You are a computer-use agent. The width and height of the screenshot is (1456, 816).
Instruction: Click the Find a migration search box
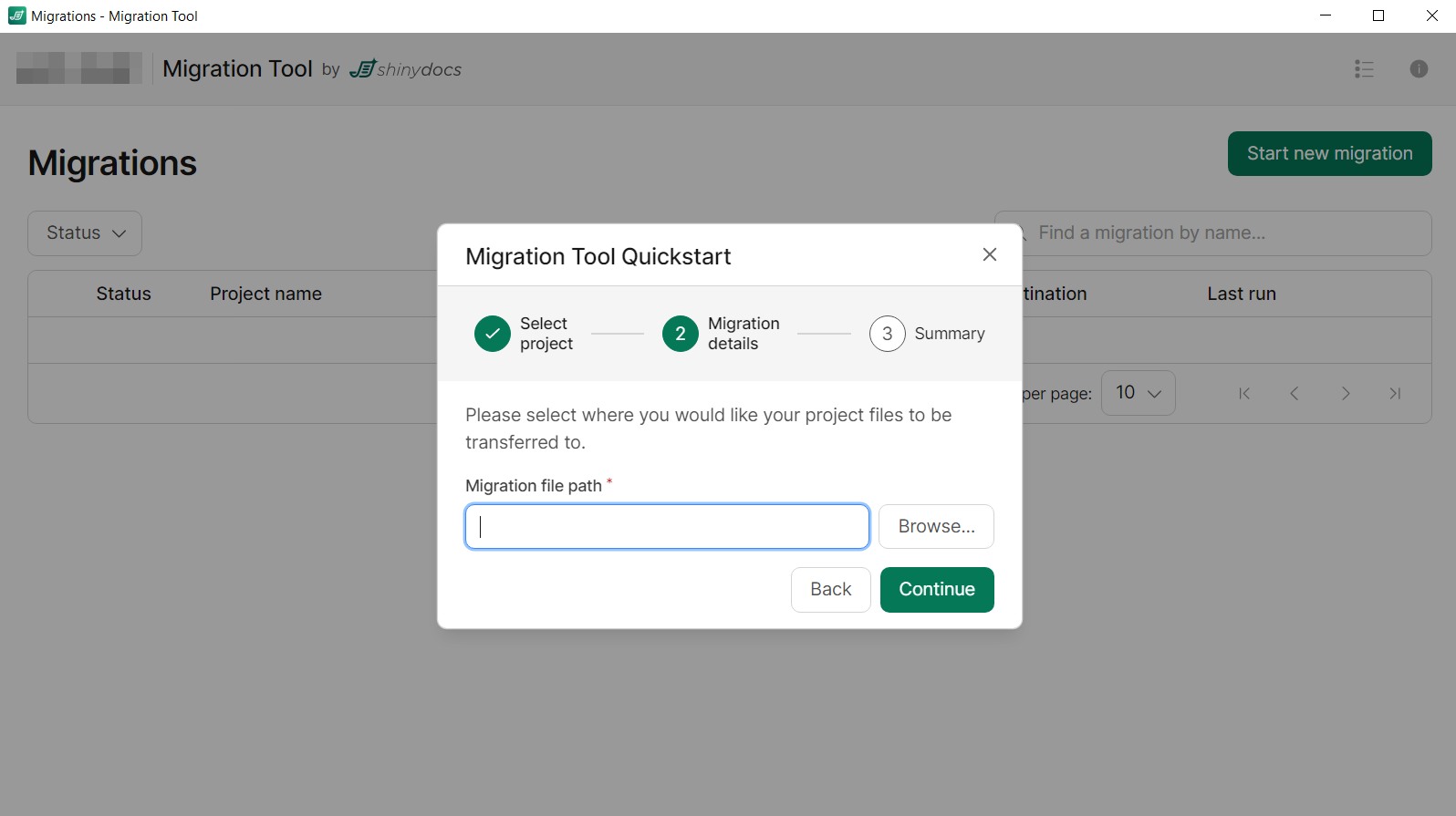click(x=1222, y=233)
